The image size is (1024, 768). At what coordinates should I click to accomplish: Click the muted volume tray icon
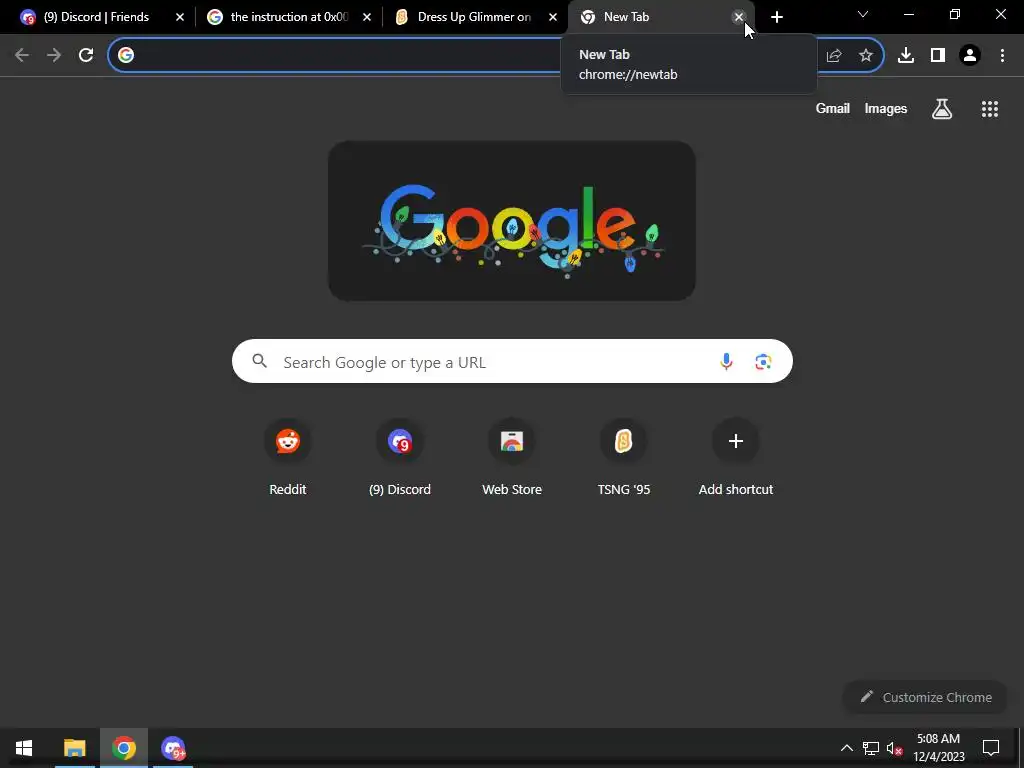(895, 748)
